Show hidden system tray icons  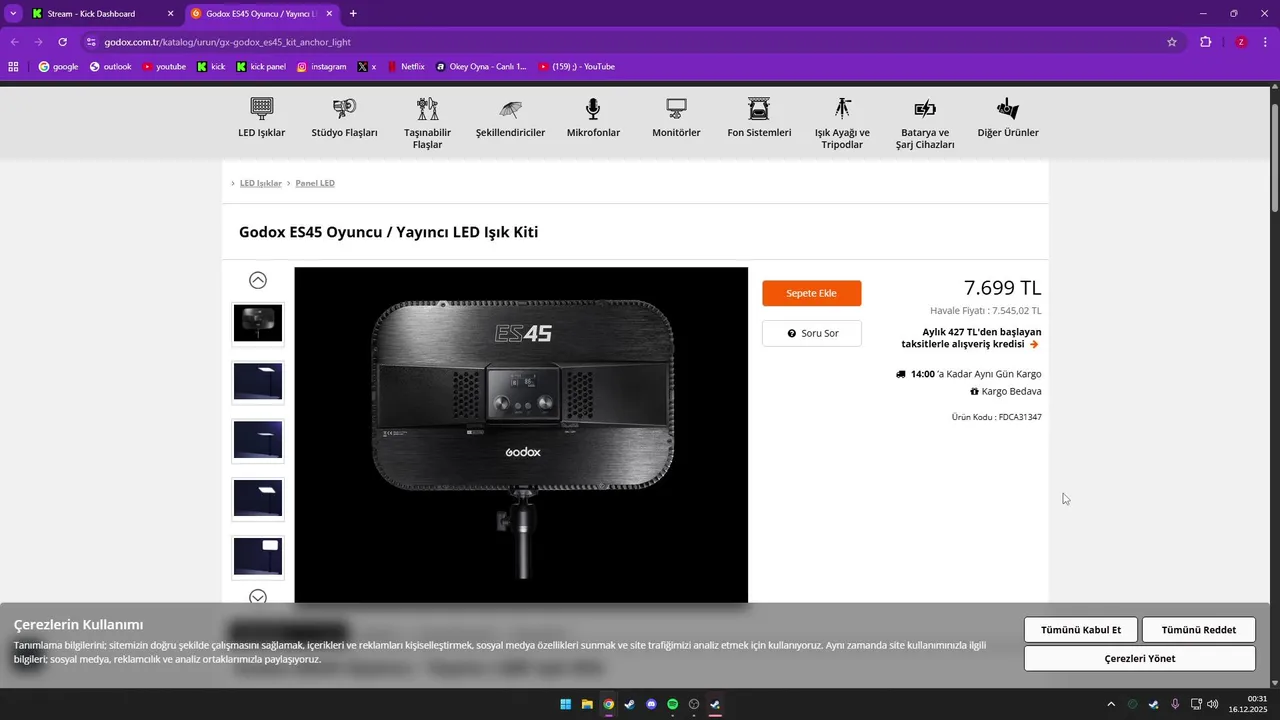point(1110,704)
